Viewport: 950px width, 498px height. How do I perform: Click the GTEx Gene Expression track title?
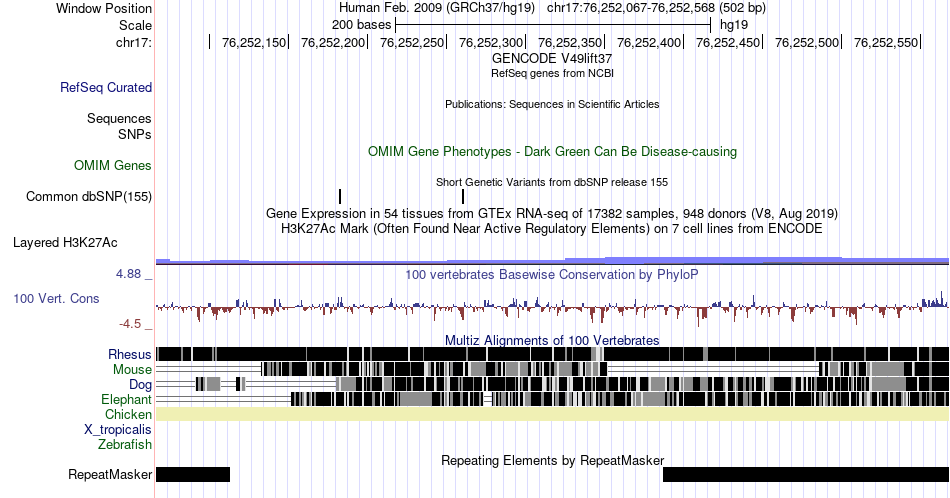[552, 214]
